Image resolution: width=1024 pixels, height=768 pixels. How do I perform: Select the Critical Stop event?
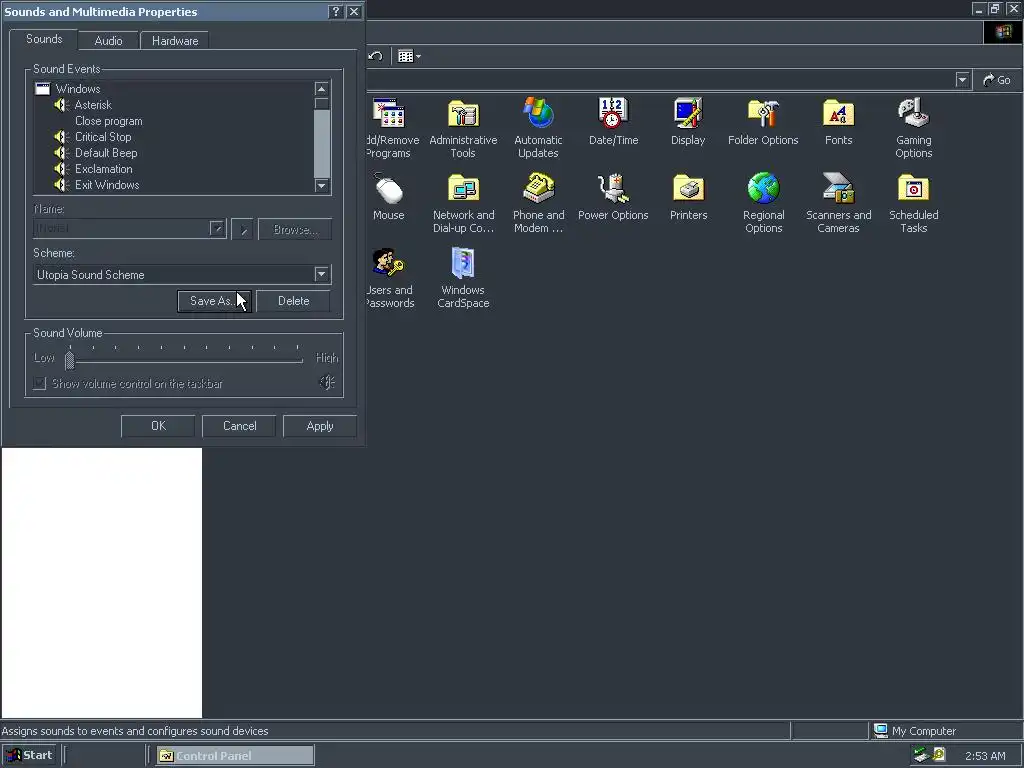coord(103,136)
